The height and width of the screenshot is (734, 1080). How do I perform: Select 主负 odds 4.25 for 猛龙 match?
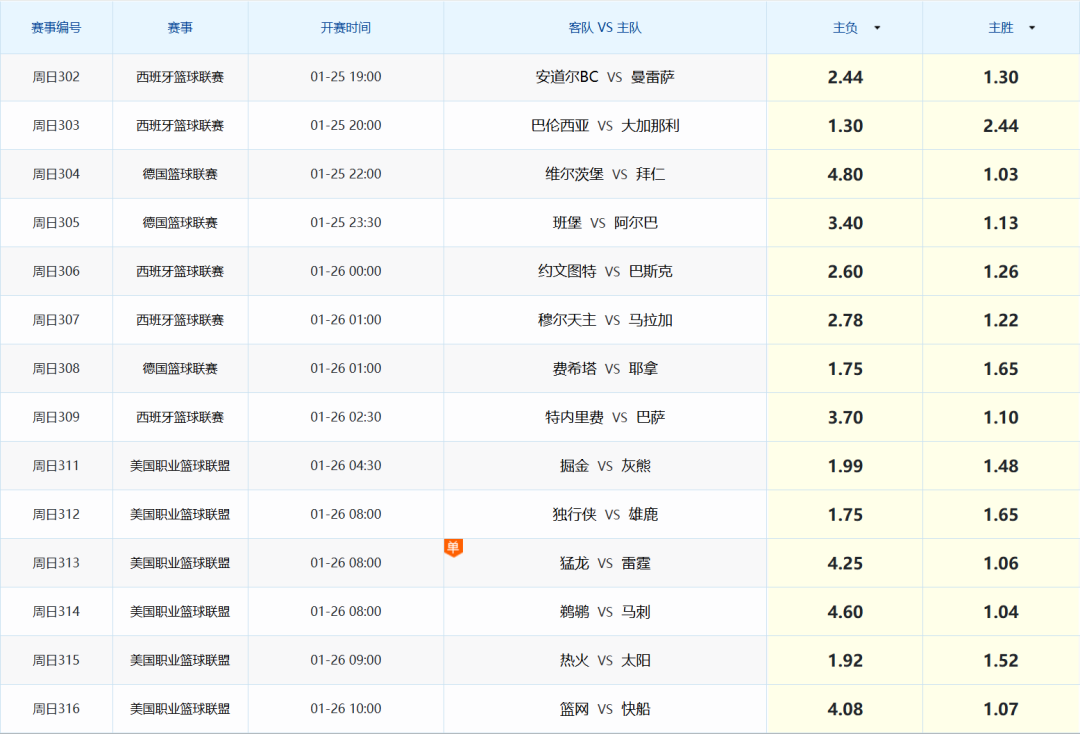(844, 563)
